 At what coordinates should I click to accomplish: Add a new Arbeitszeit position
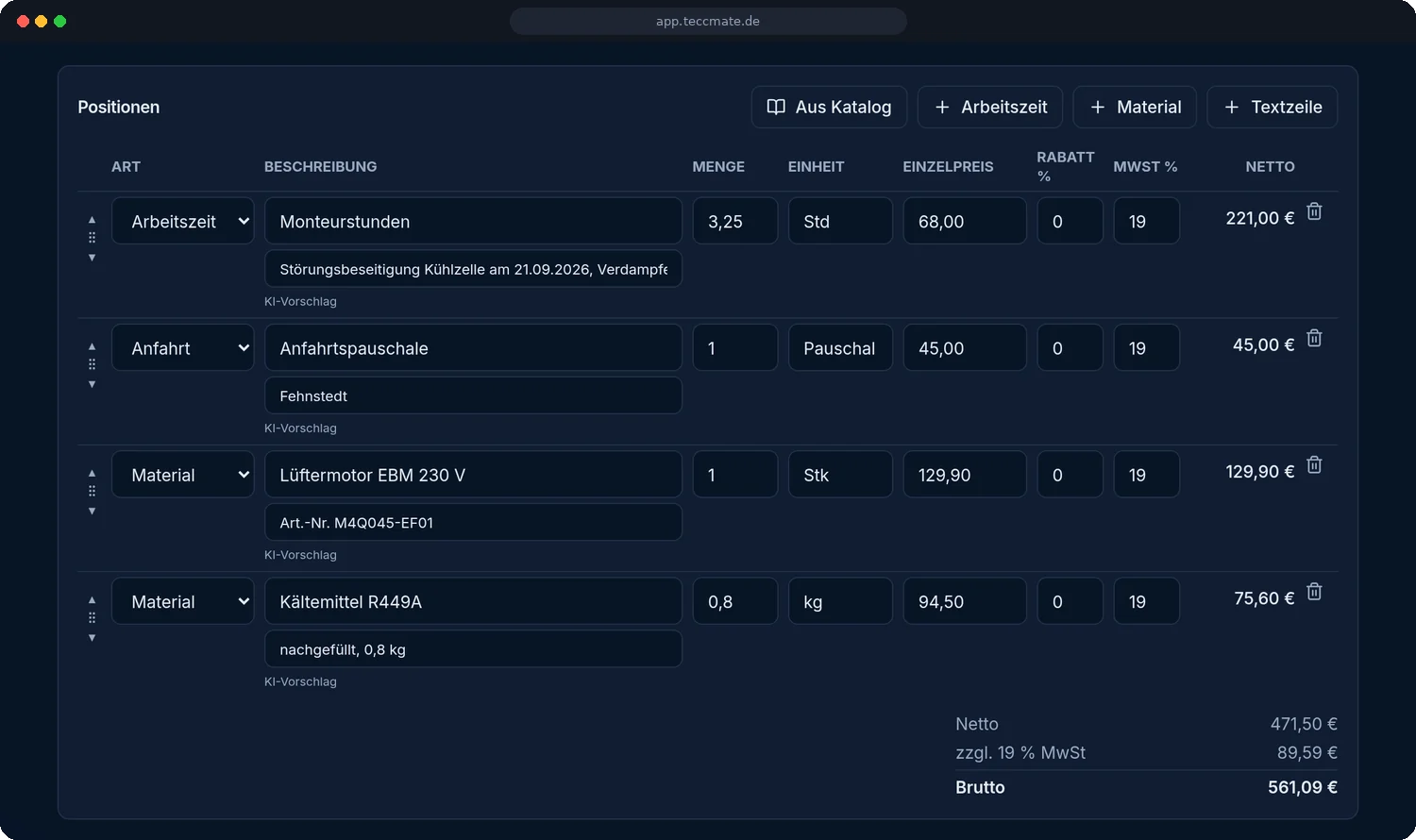click(x=990, y=107)
